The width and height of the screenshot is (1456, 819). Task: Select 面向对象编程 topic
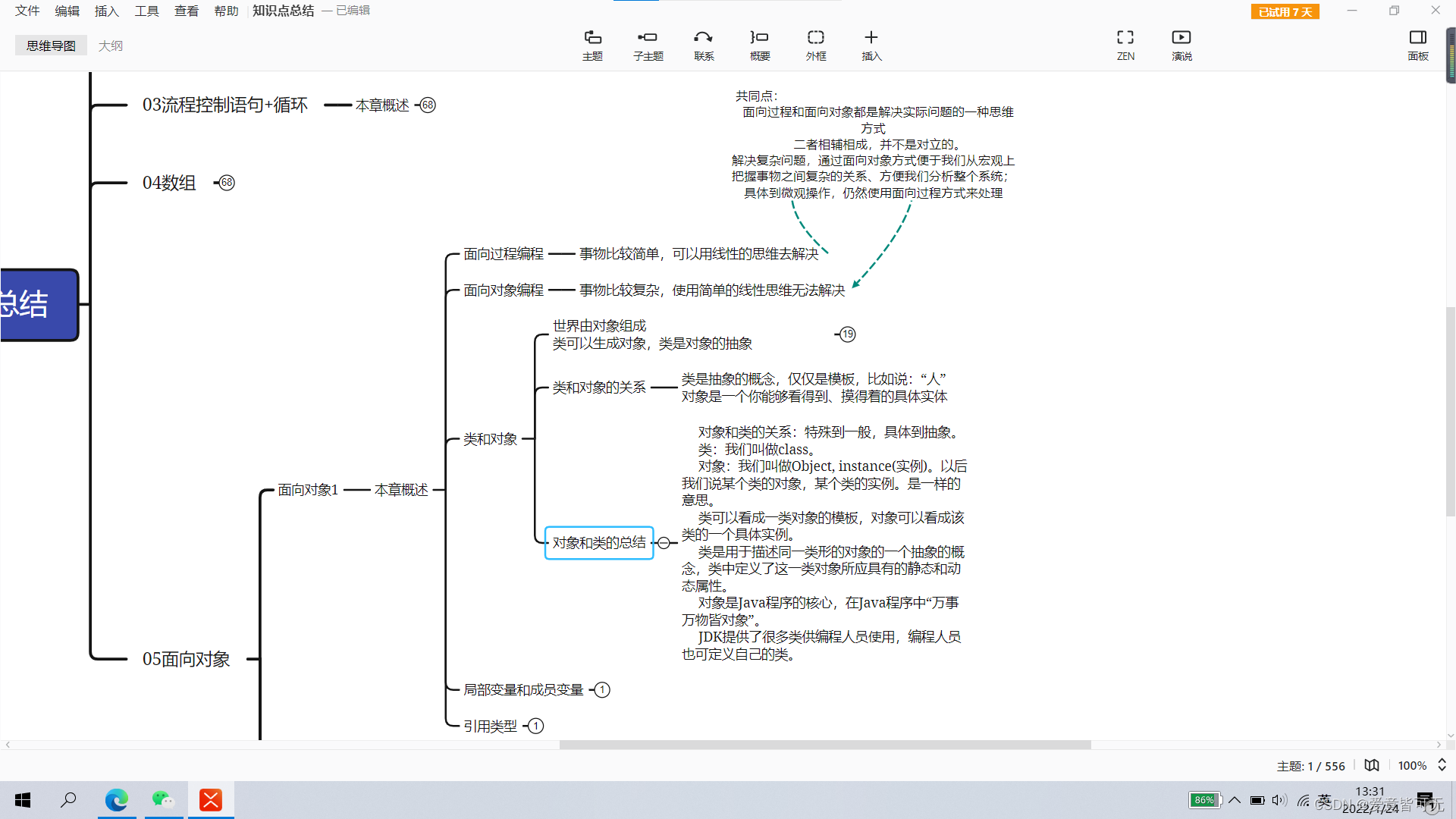coord(504,290)
